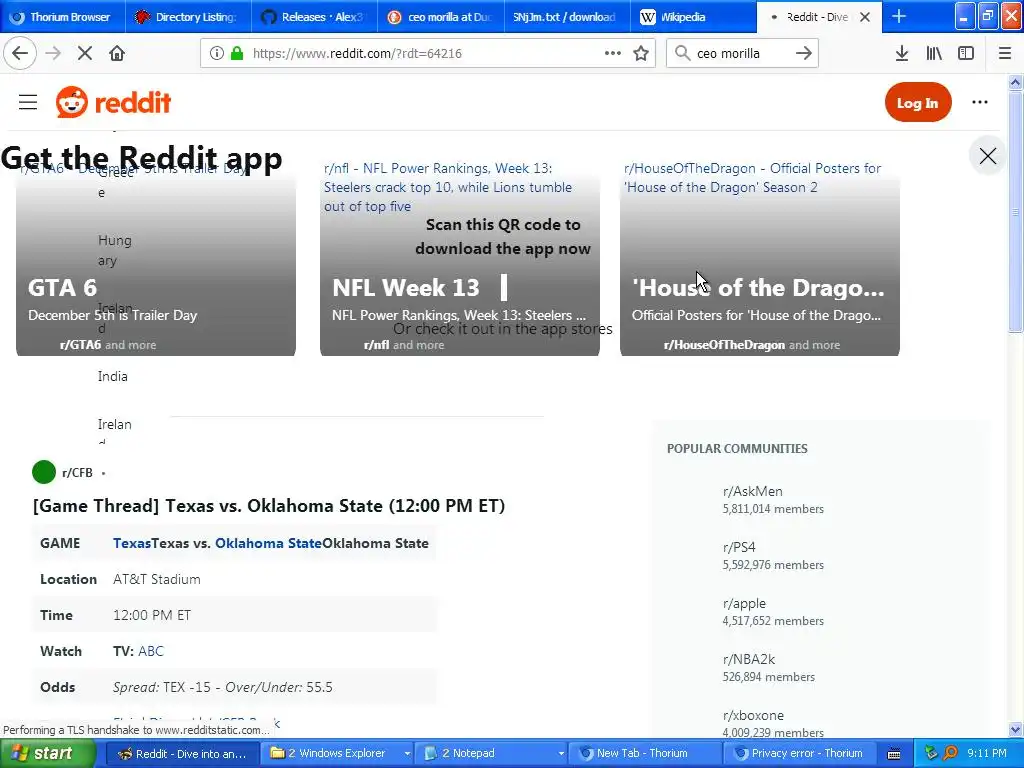Screen dimensions: 1024x768
Task: Open r/HouseOfTheDragon Official Posters link
Action: click(752, 178)
